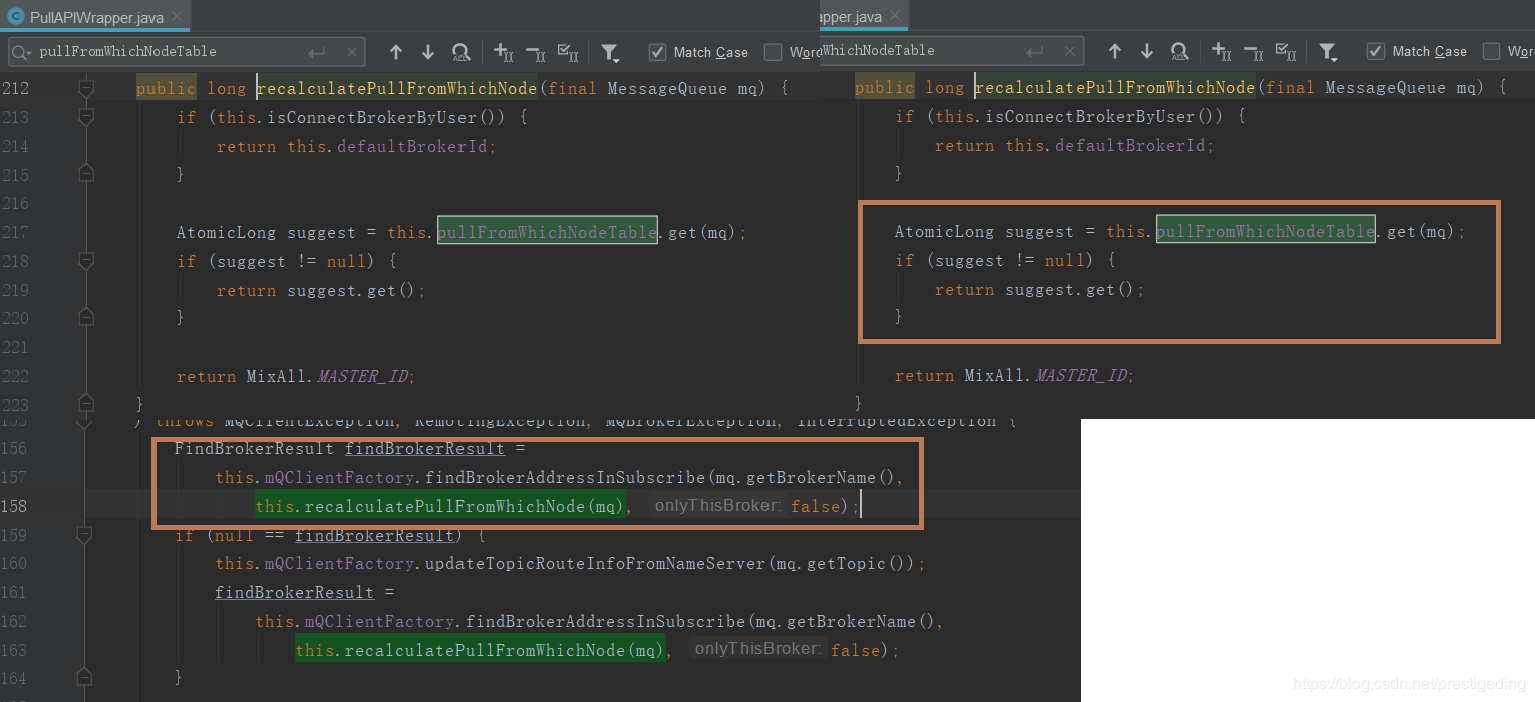Select all occurrences icon in left find bar
The height and width of the screenshot is (702, 1535).
(x=567, y=52)
